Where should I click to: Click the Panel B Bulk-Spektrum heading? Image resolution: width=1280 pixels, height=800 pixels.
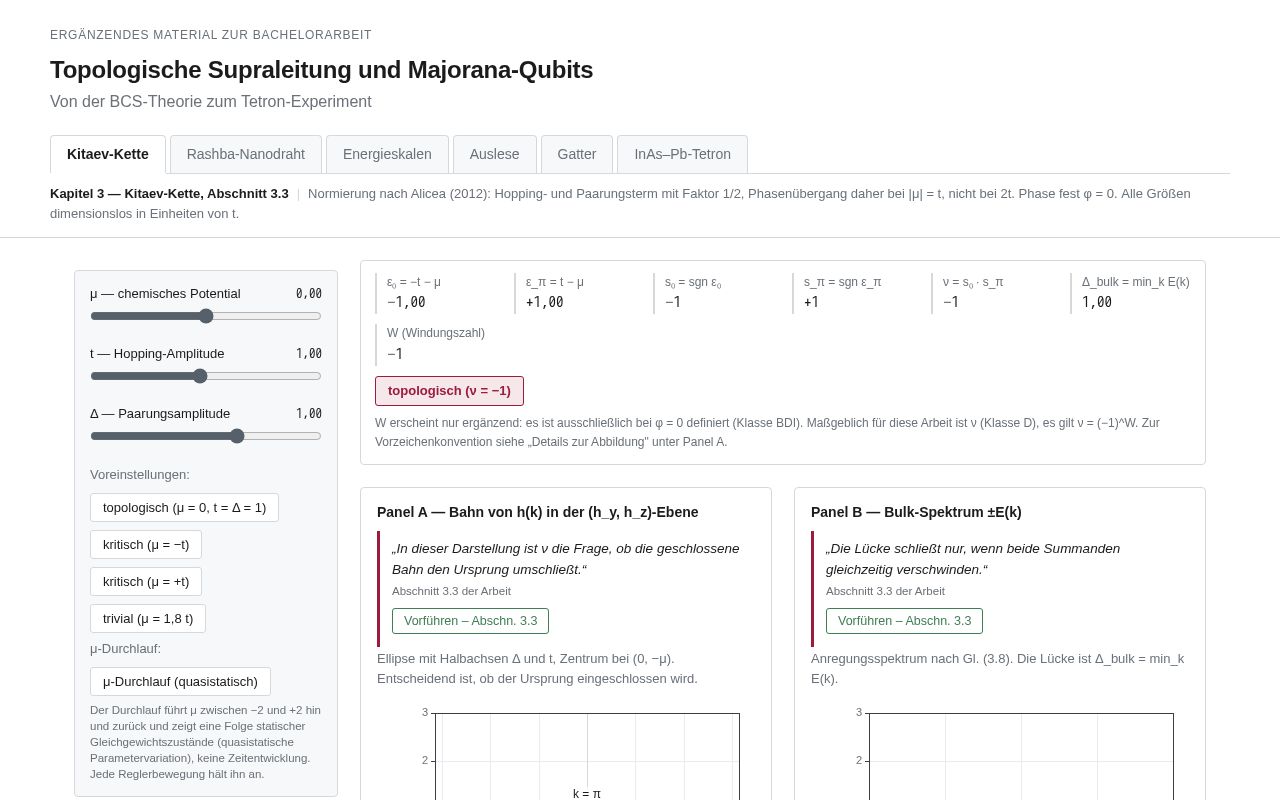(x=916, y=512)
